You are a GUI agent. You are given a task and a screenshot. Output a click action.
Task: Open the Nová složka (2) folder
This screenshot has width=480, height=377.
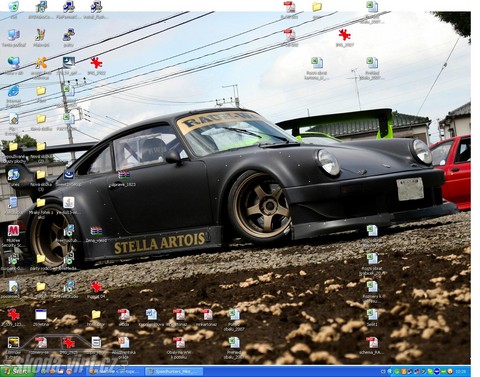pos(41,147)
